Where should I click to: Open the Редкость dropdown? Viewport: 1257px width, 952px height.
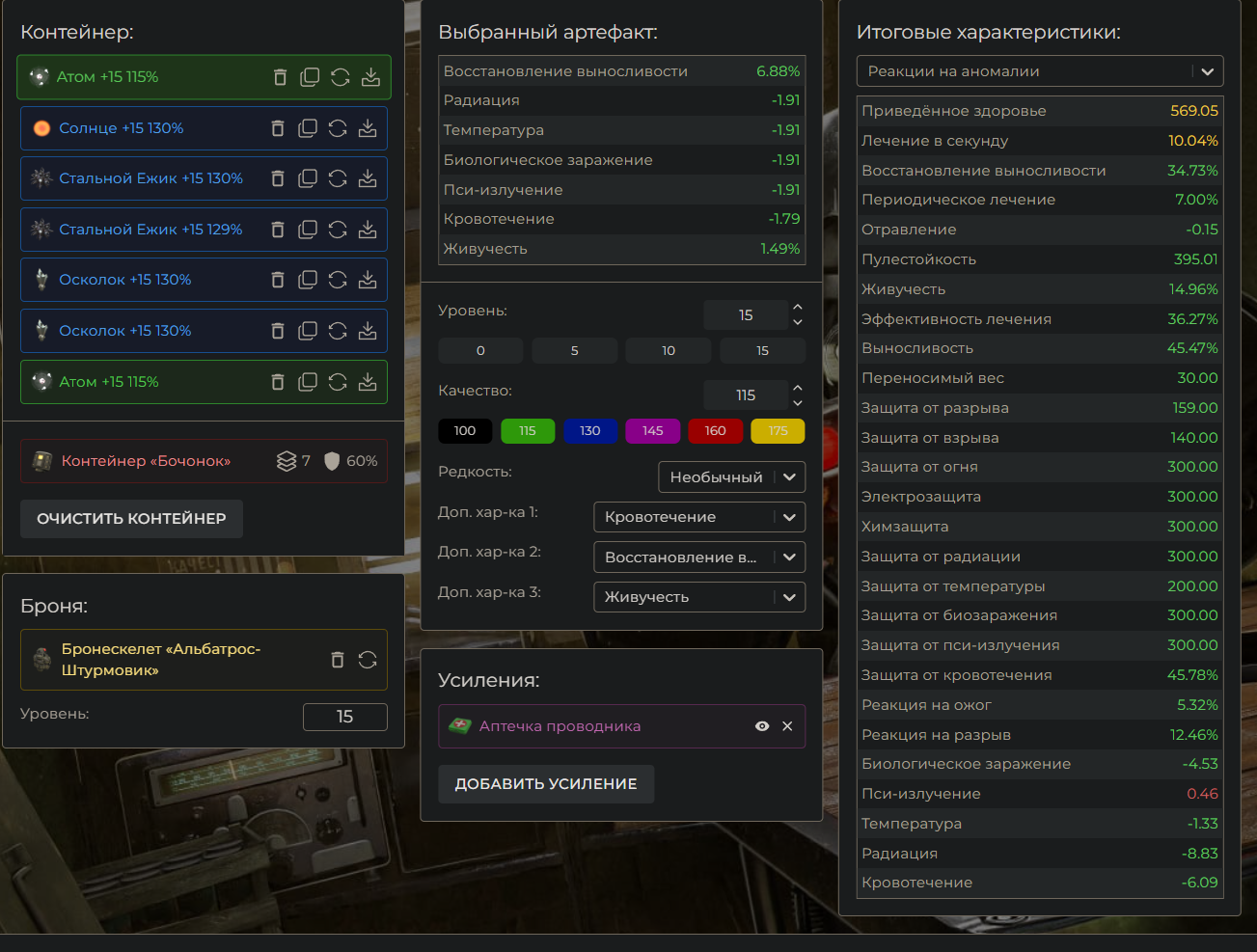pos(731,477)
